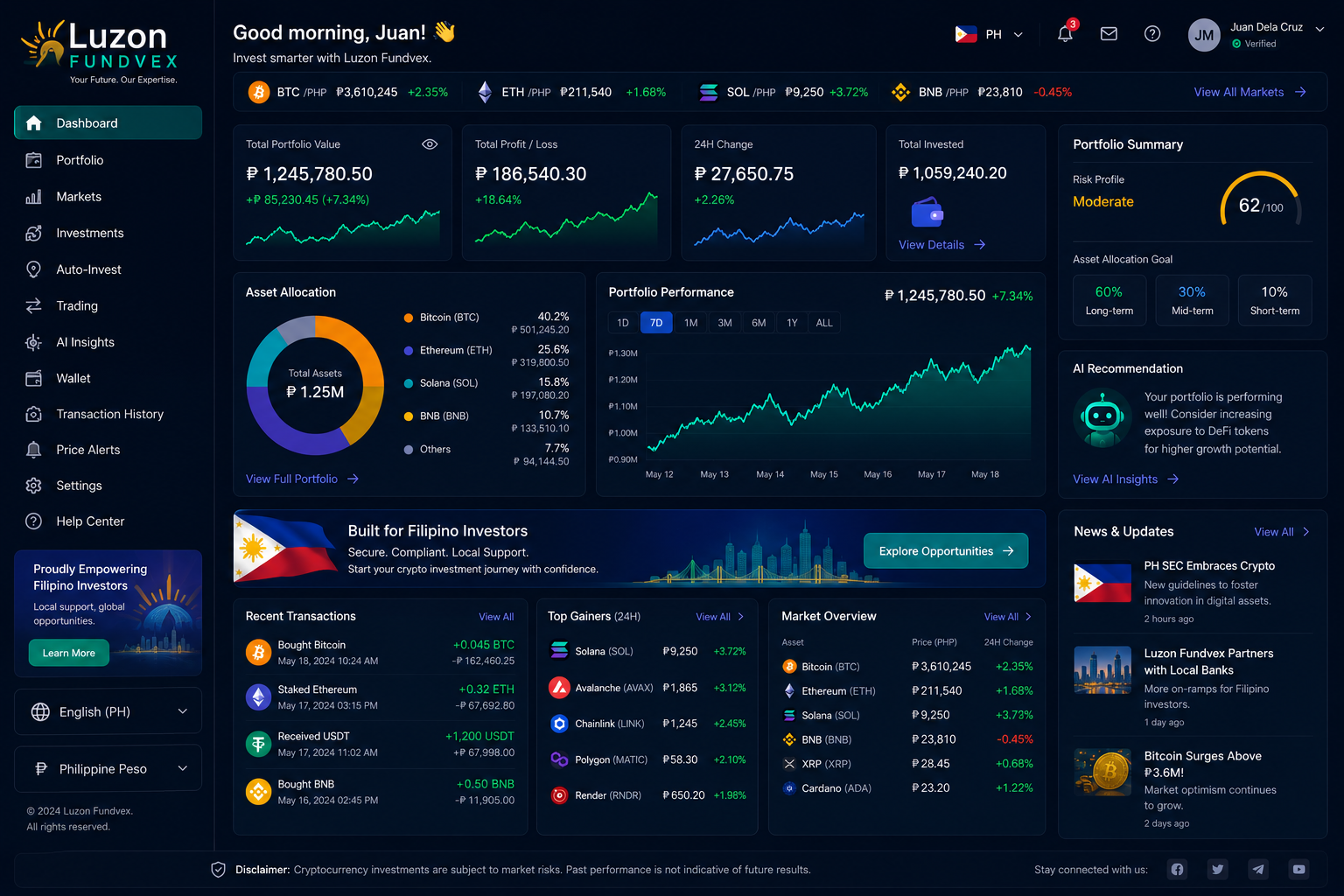Click the 60% Long-term allocation box
The height and width of the screenshot is (896, 1344).
coord(1109,300)
